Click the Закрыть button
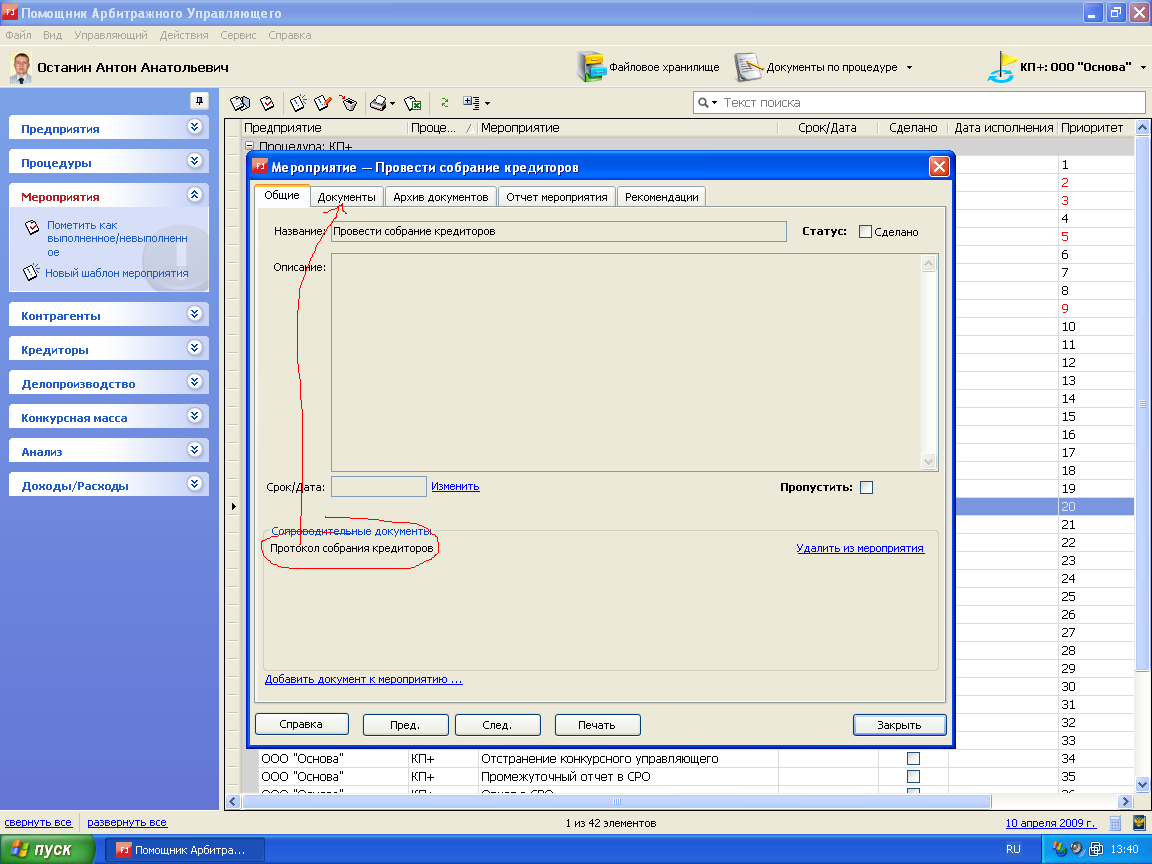 click(x=899, y=725)
